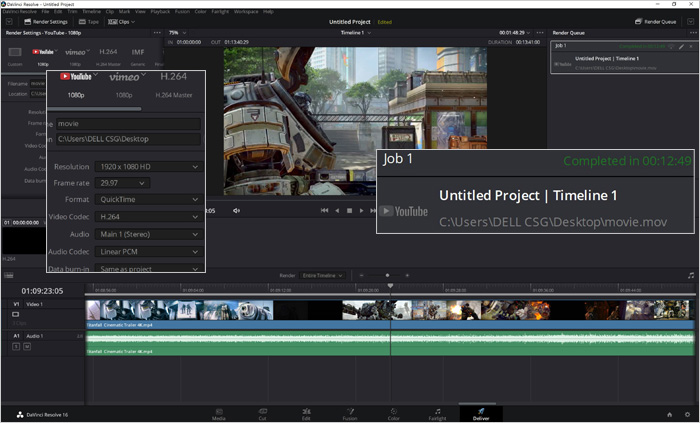This screenshot has height=423, width=700.
Task: Choose the H.264 Master preset
Action: [108, 56]
